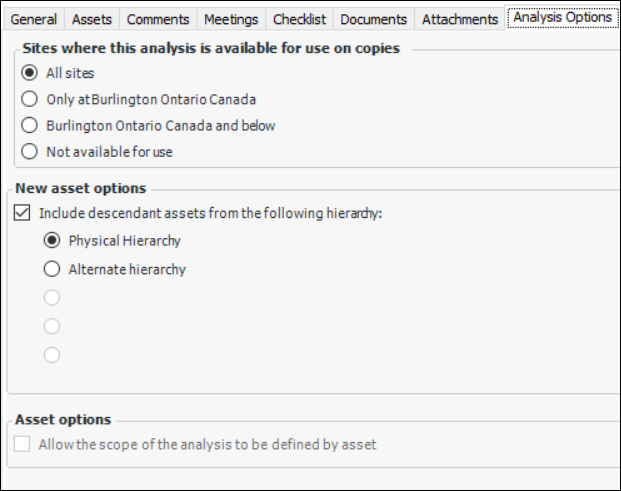Select the All sites radio button
621x491 pixels.
pos(29,73)
